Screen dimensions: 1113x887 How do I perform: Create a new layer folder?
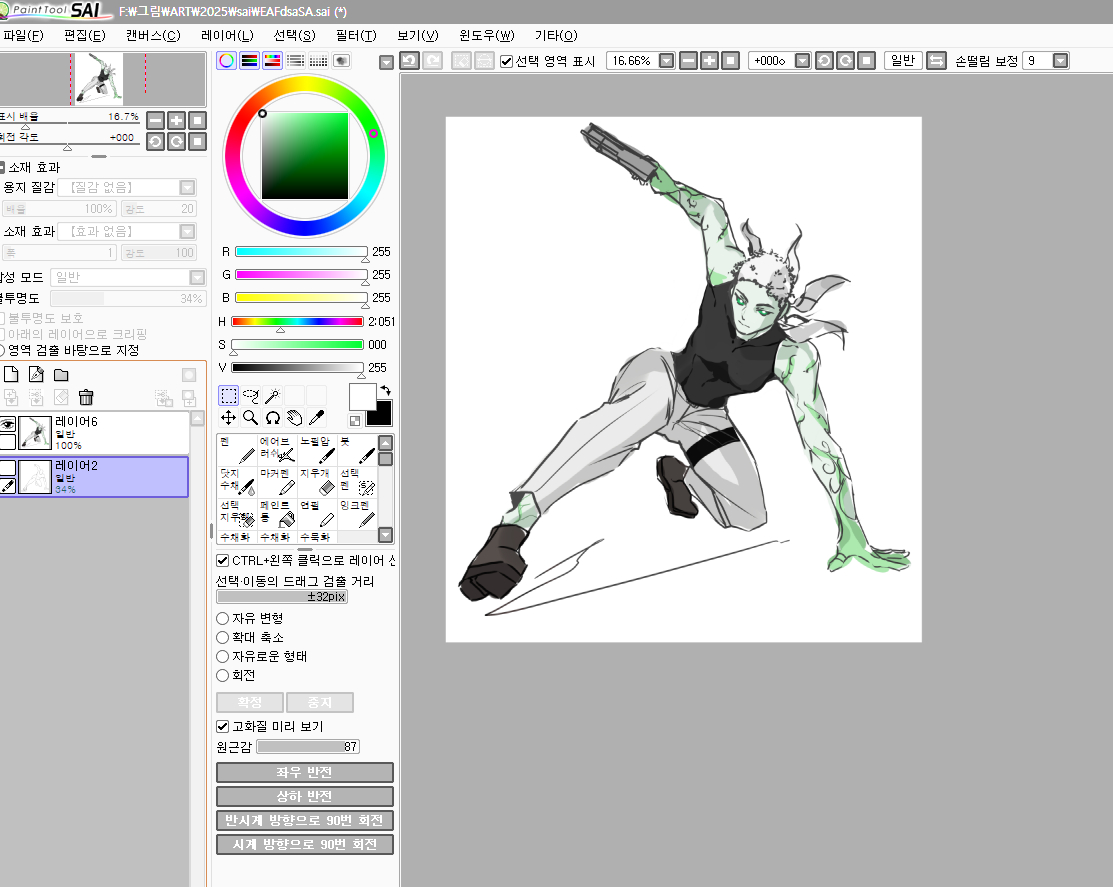[61, 375]
